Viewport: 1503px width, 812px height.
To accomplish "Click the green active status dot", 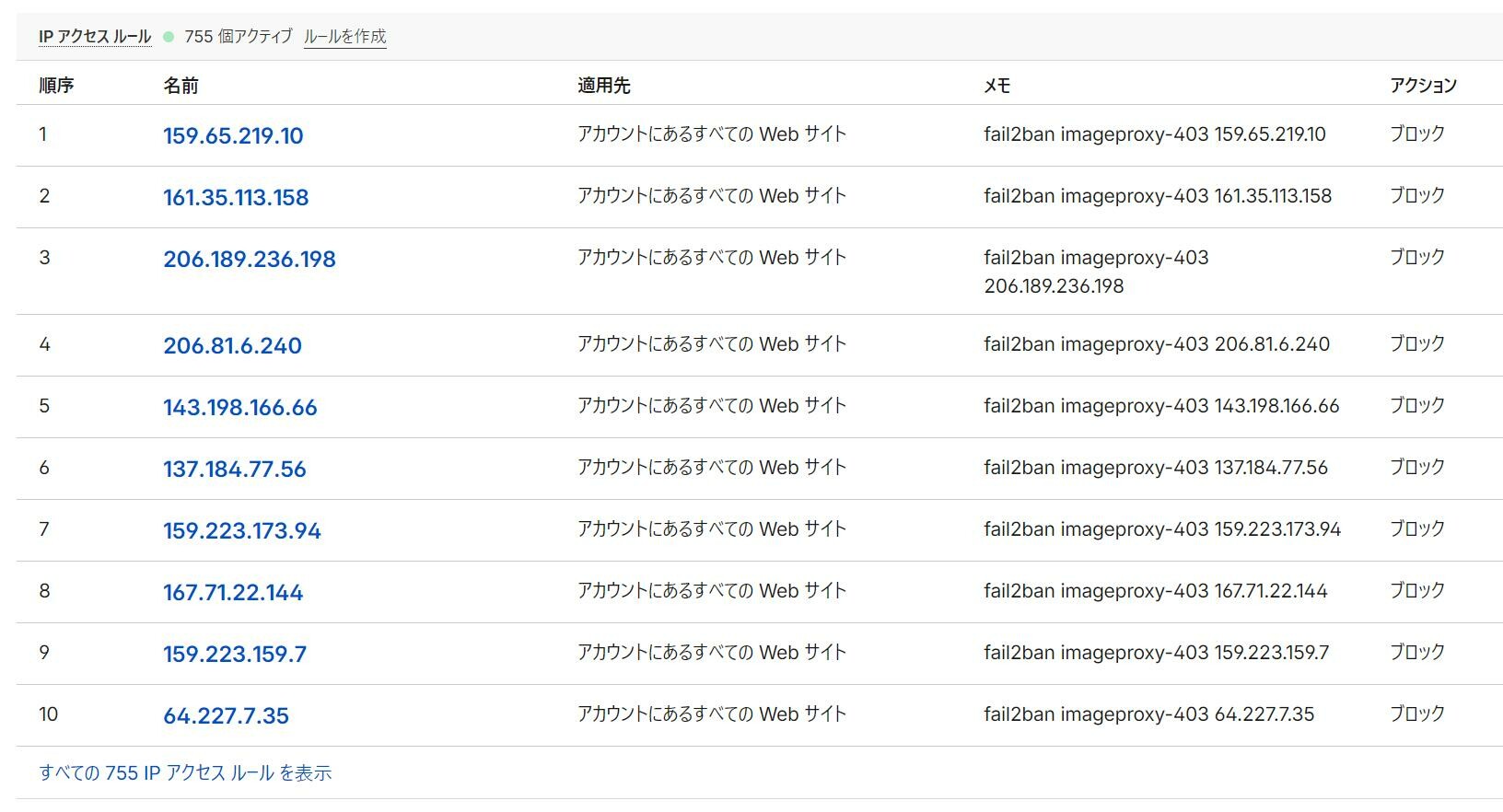I will [x=169, y=37].
